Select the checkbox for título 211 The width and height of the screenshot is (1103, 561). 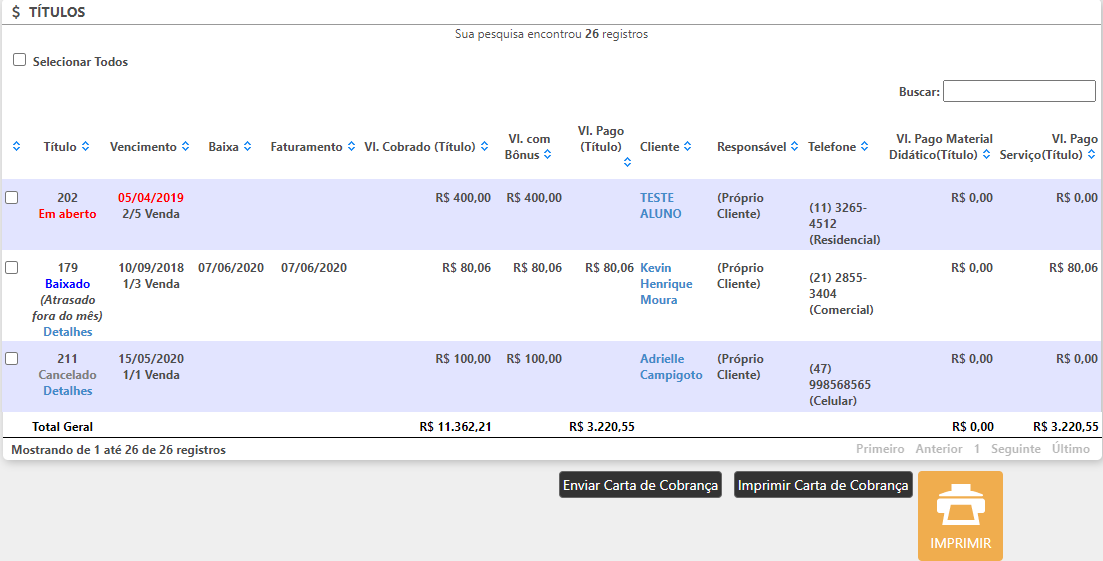[11, 359]
